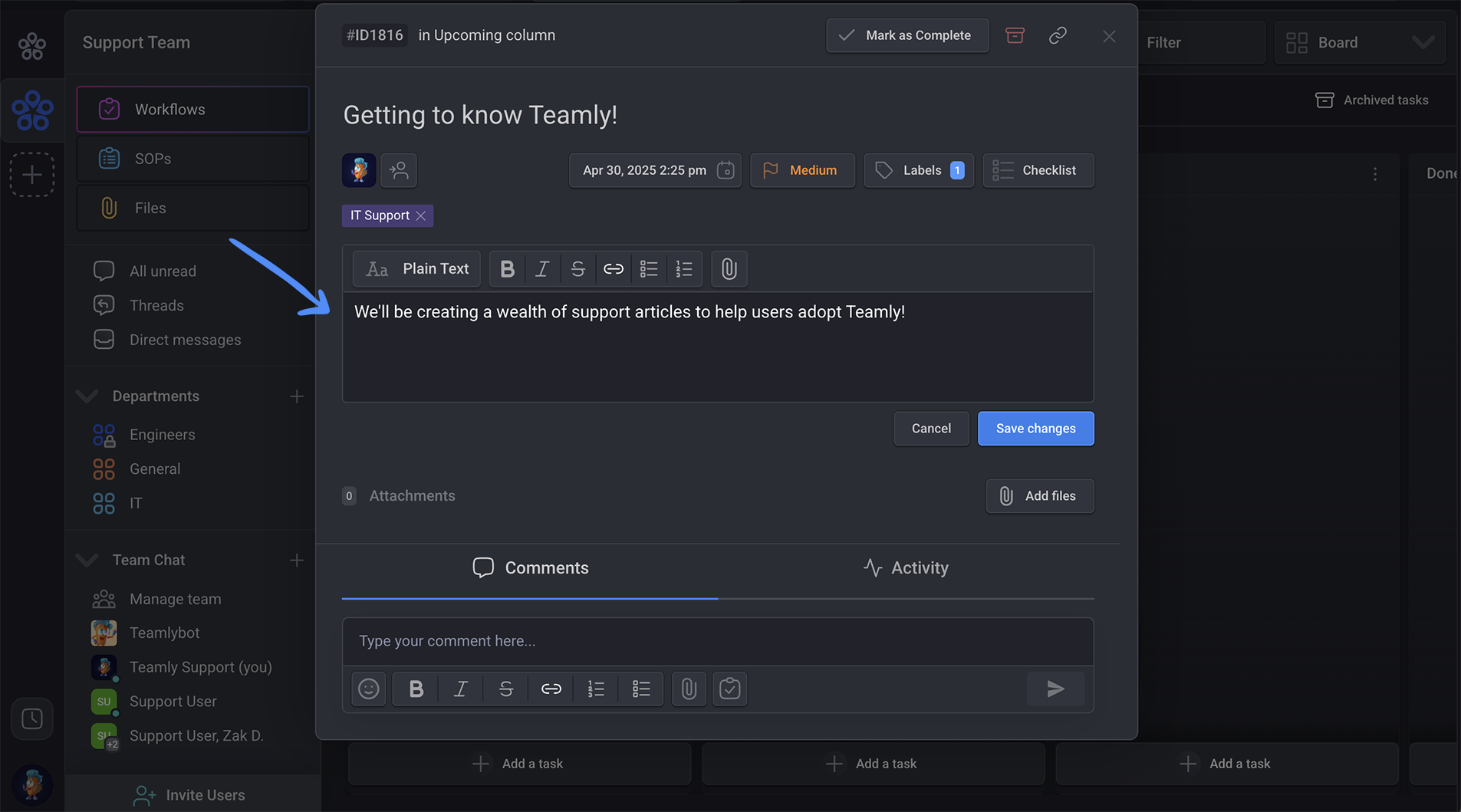Archive the task using the red archive icon
Image resolution: width=1461 pixels, height=812 pixels.
[1015, 35]
